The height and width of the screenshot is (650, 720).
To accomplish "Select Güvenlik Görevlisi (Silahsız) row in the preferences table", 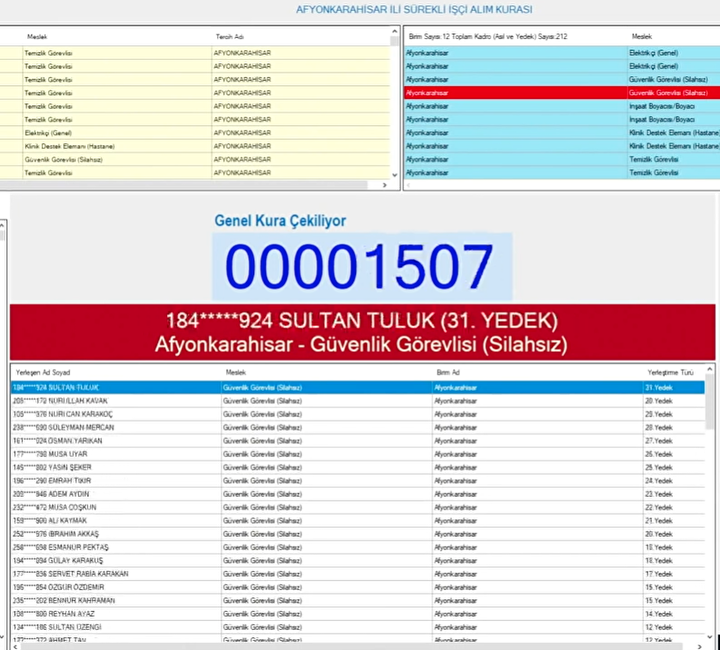I will click(195, 159).
